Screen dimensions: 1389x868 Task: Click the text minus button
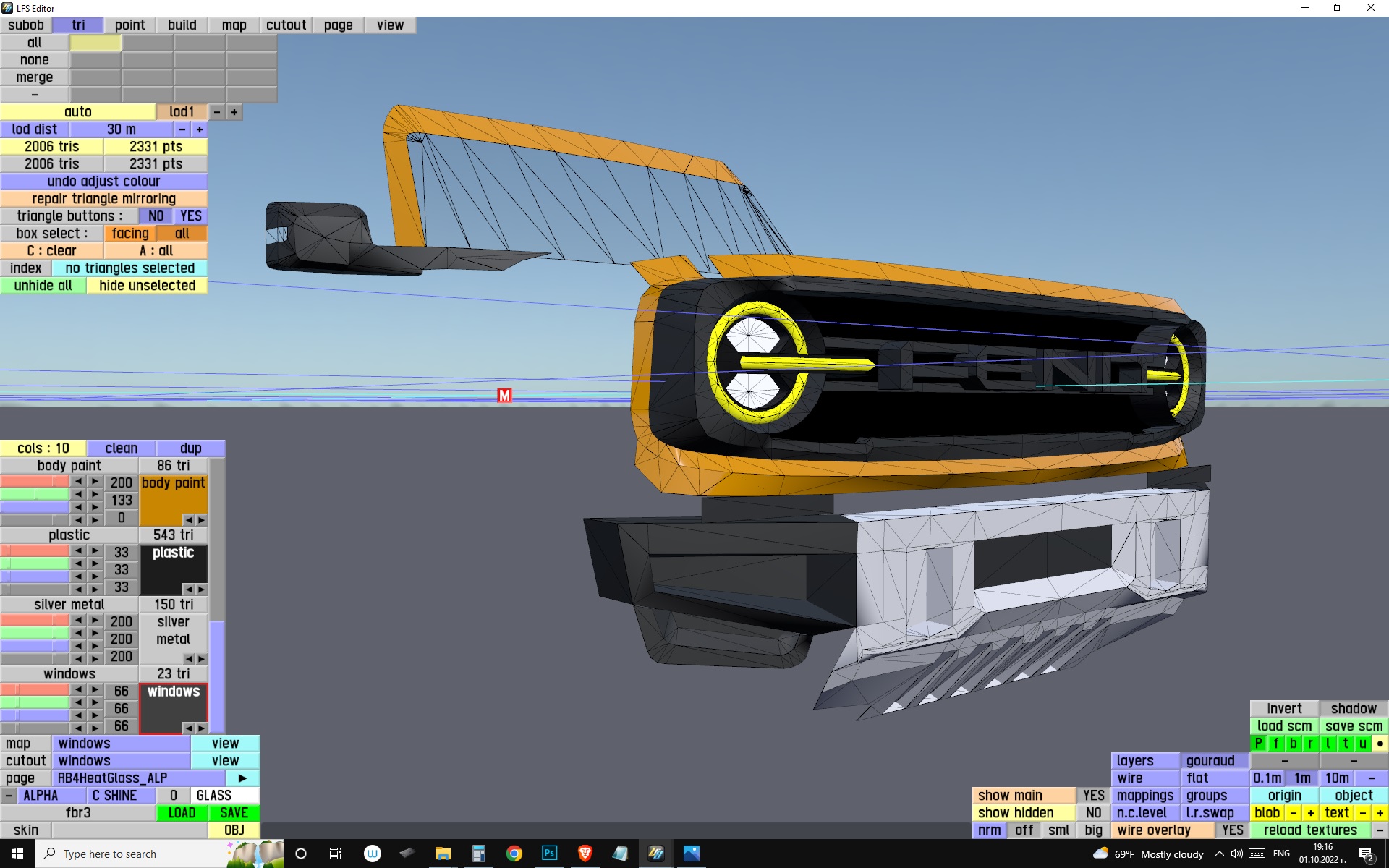point(1363,813)
